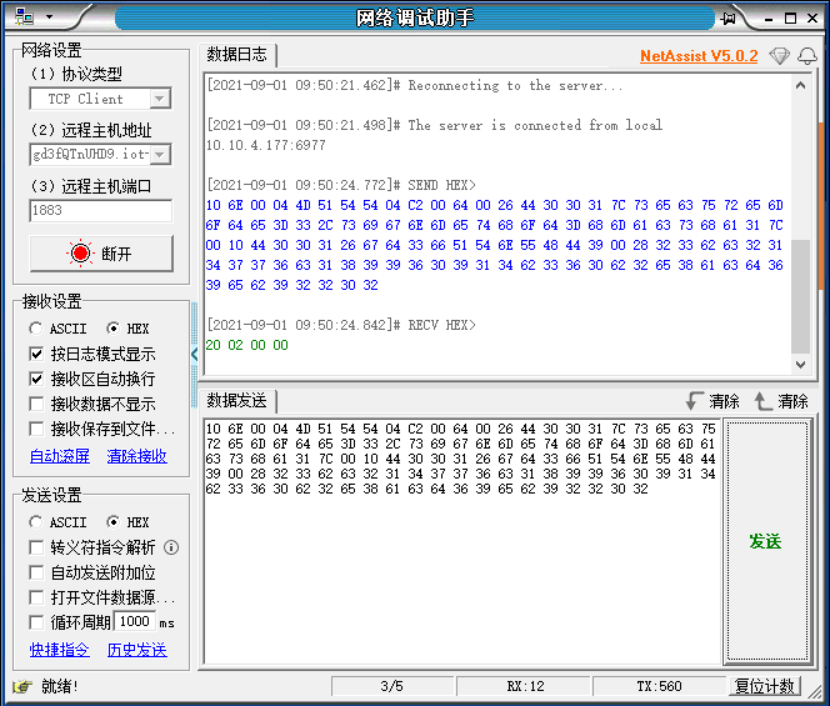
Task: Click the log scrollbar up arrow
Action: click(x=801, y=85)
